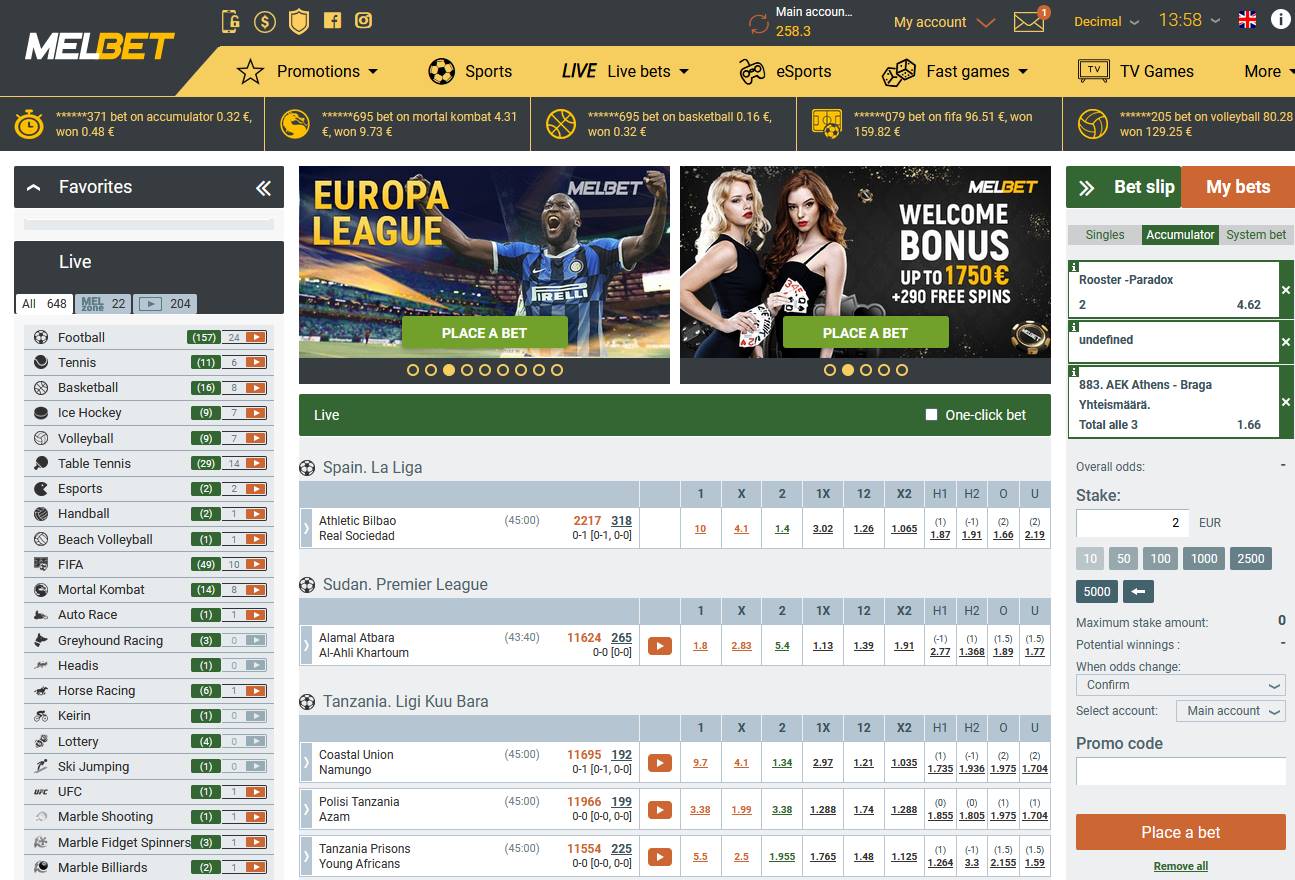Viewport: 1295px width, 880px height.
Task: Click Place a bet button in bet slip
Action: click(x=1180, y=832)
